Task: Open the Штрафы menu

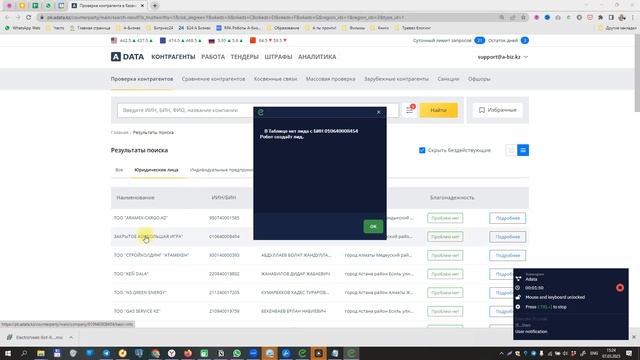Action: [x=278, y=57]
